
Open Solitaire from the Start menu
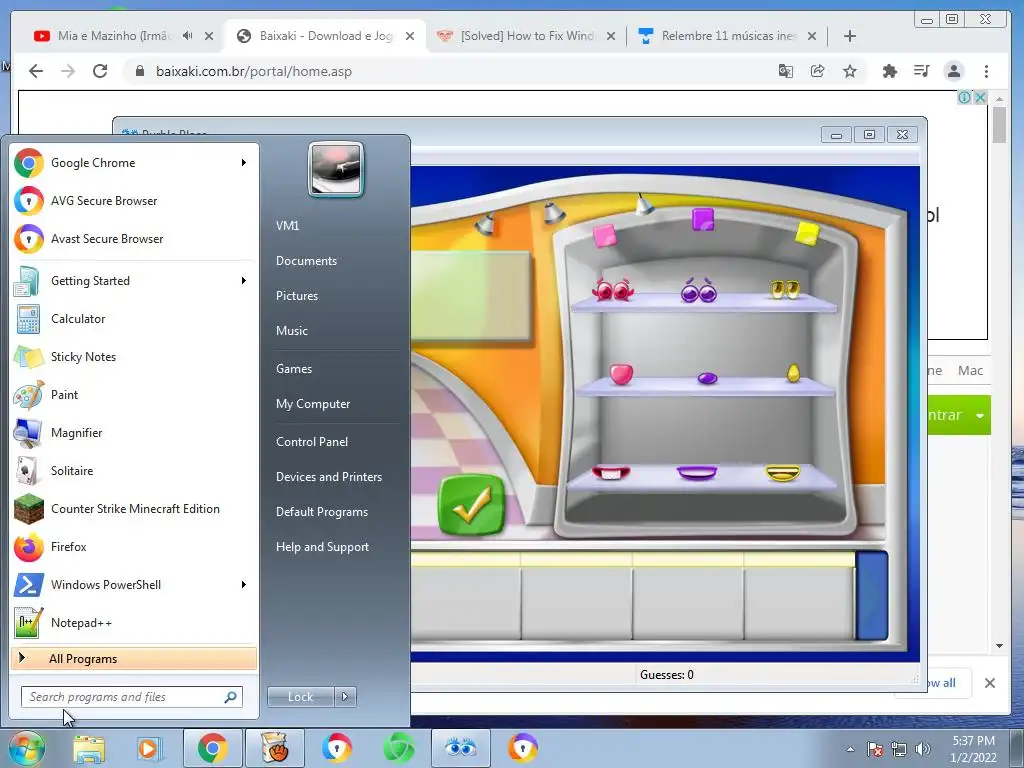tap(134, 471)
